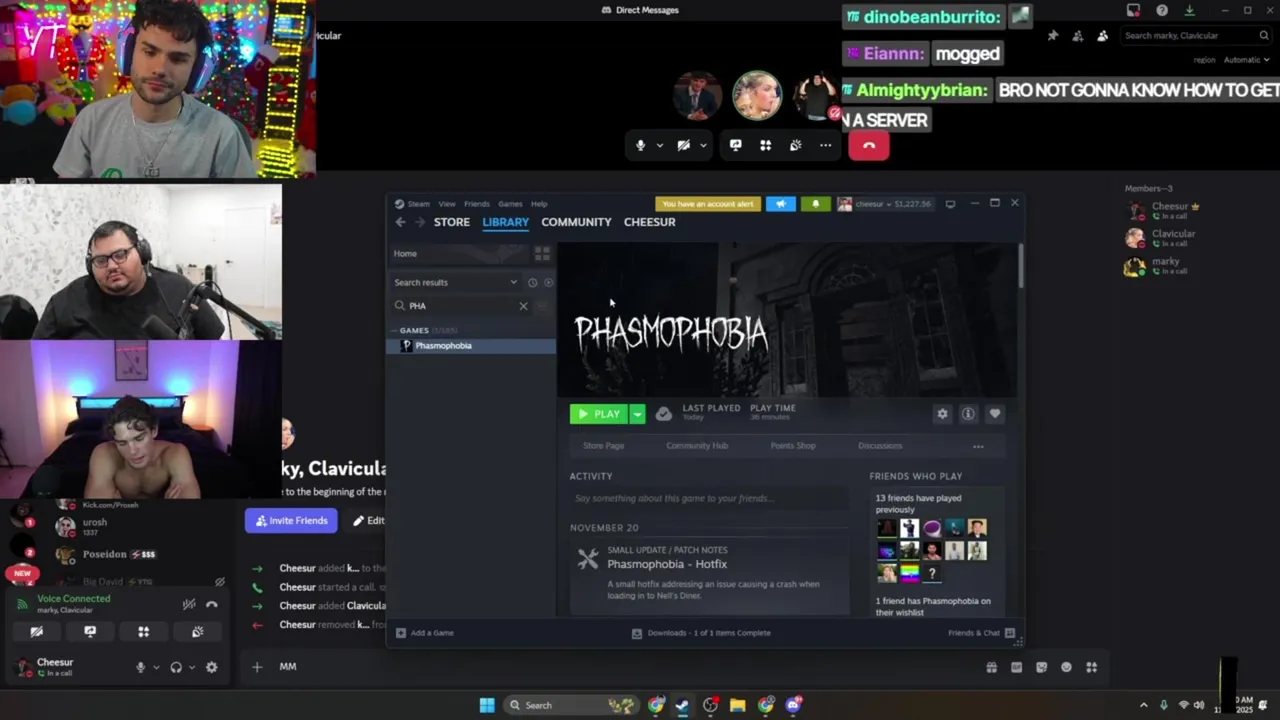Viewport: 1280px width, 720px height.
Task: Open pinned messages in Discord
Action: [1053, 36]
